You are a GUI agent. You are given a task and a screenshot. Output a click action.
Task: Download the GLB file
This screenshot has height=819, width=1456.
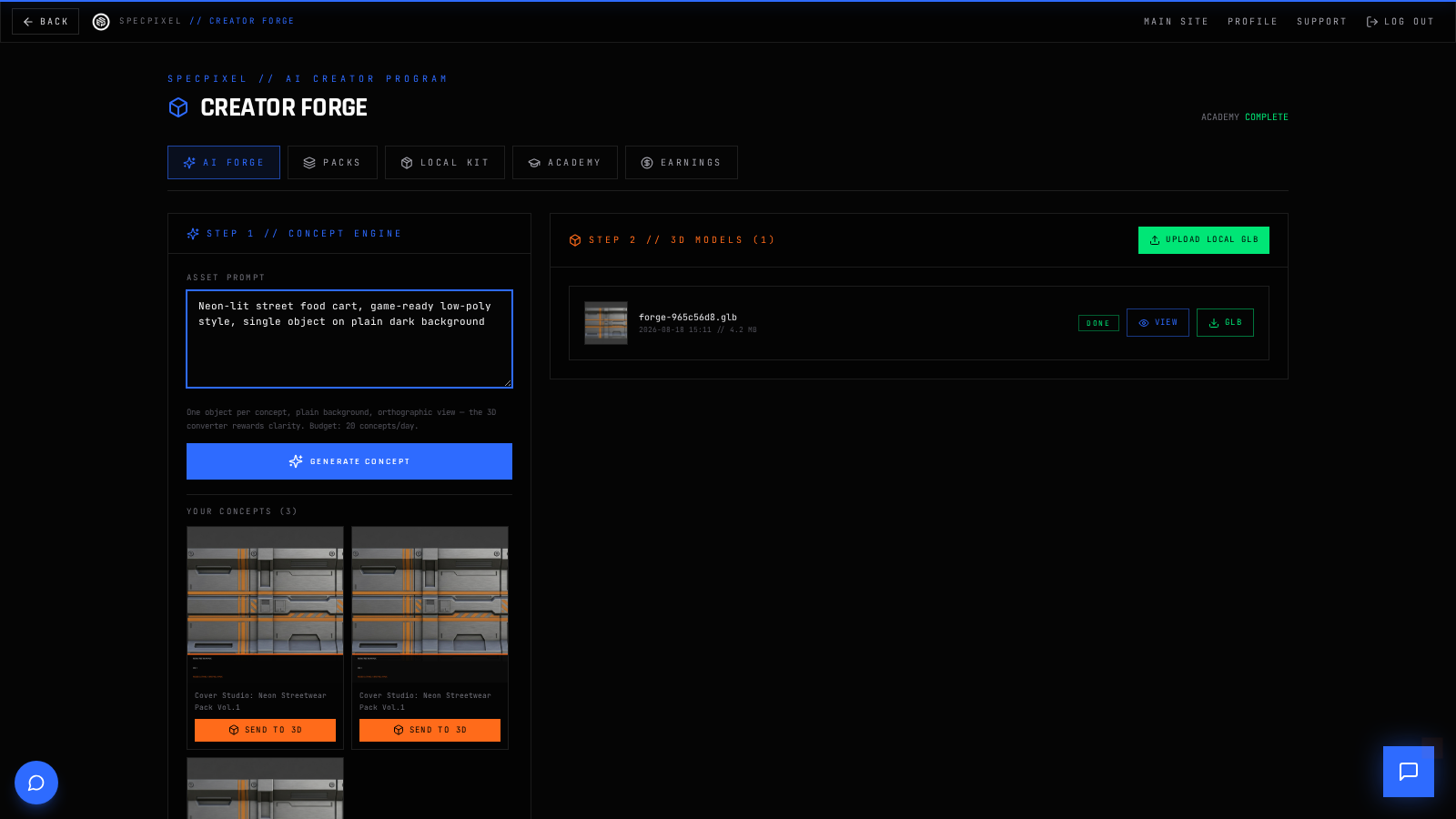(1225, 322)
